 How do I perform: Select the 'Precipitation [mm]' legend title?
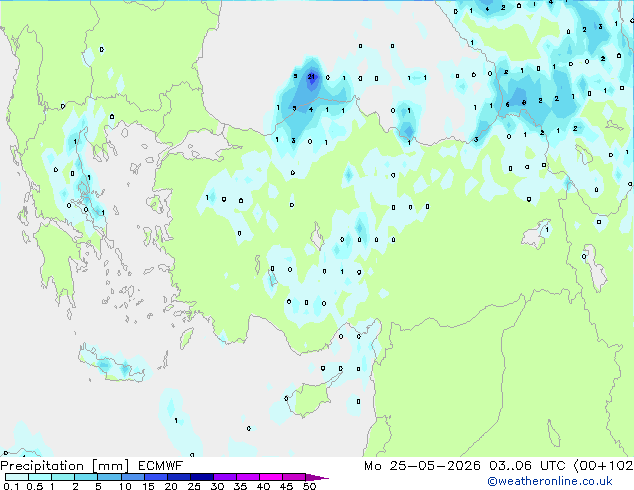pyautogui.click(x=65, y=466)
